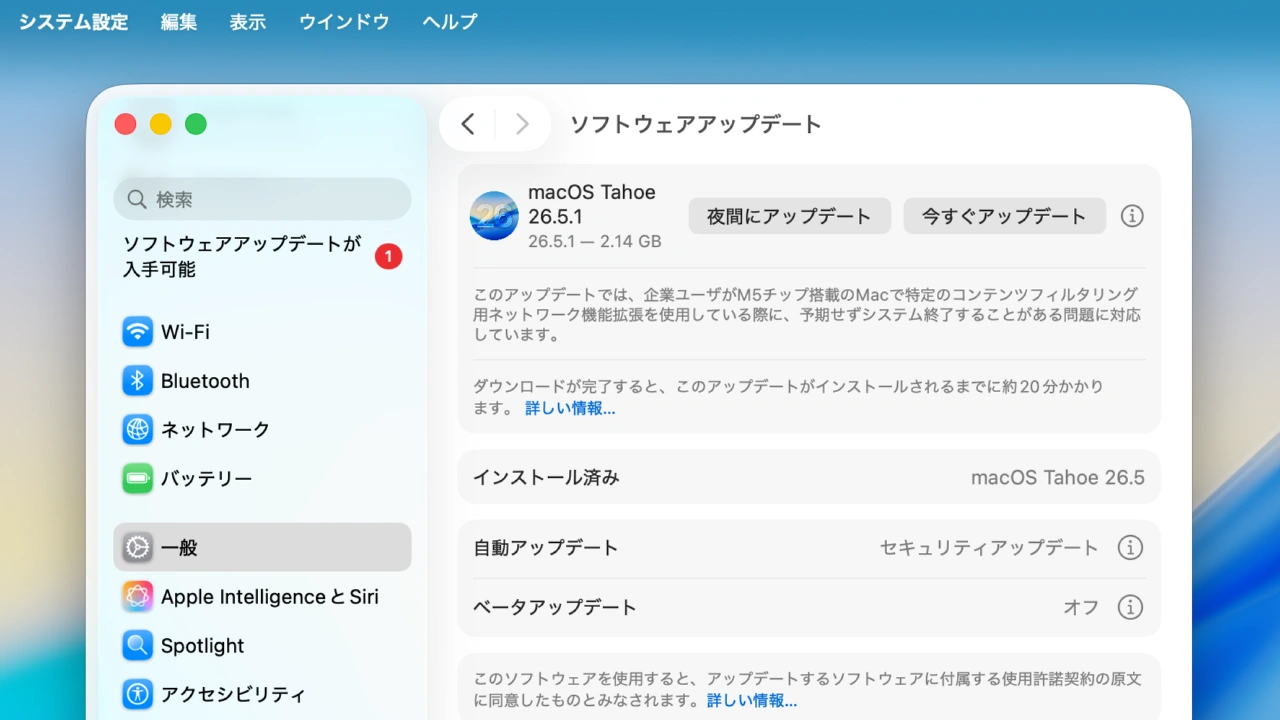
Task: Click the macOS Tahoe 26 update icon
Action: pyautogui.click(x=494, y=216)
